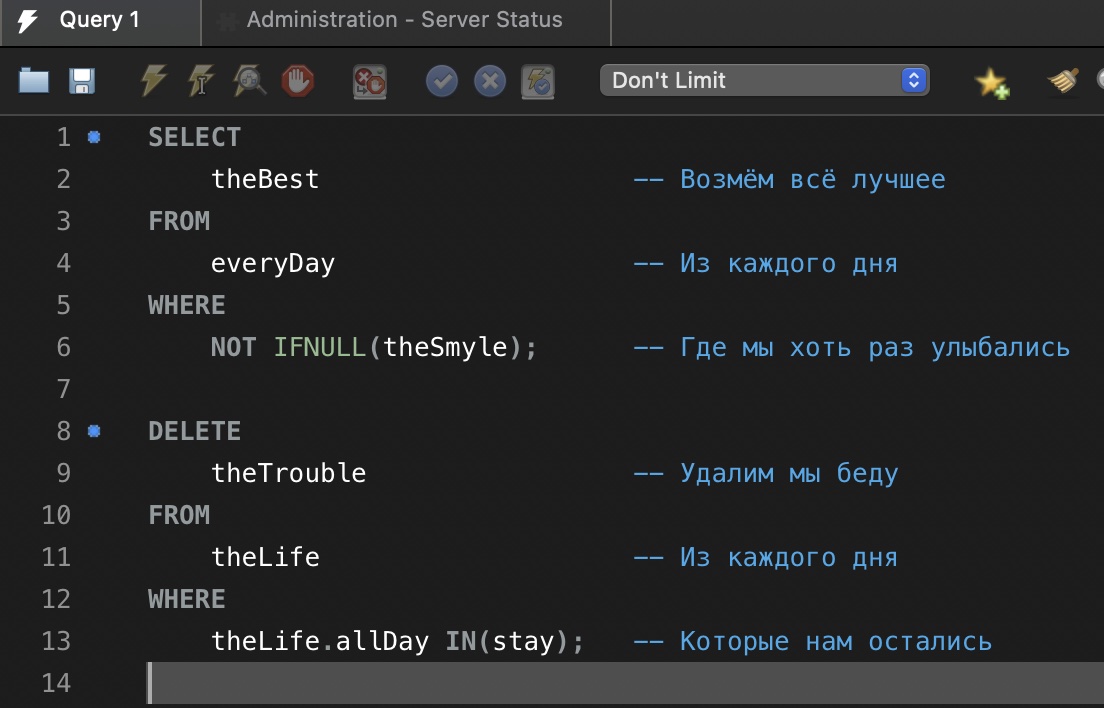This screenshot has height=708, width=1104.
Task: Click the theBest column name
Action: (265, 179)
